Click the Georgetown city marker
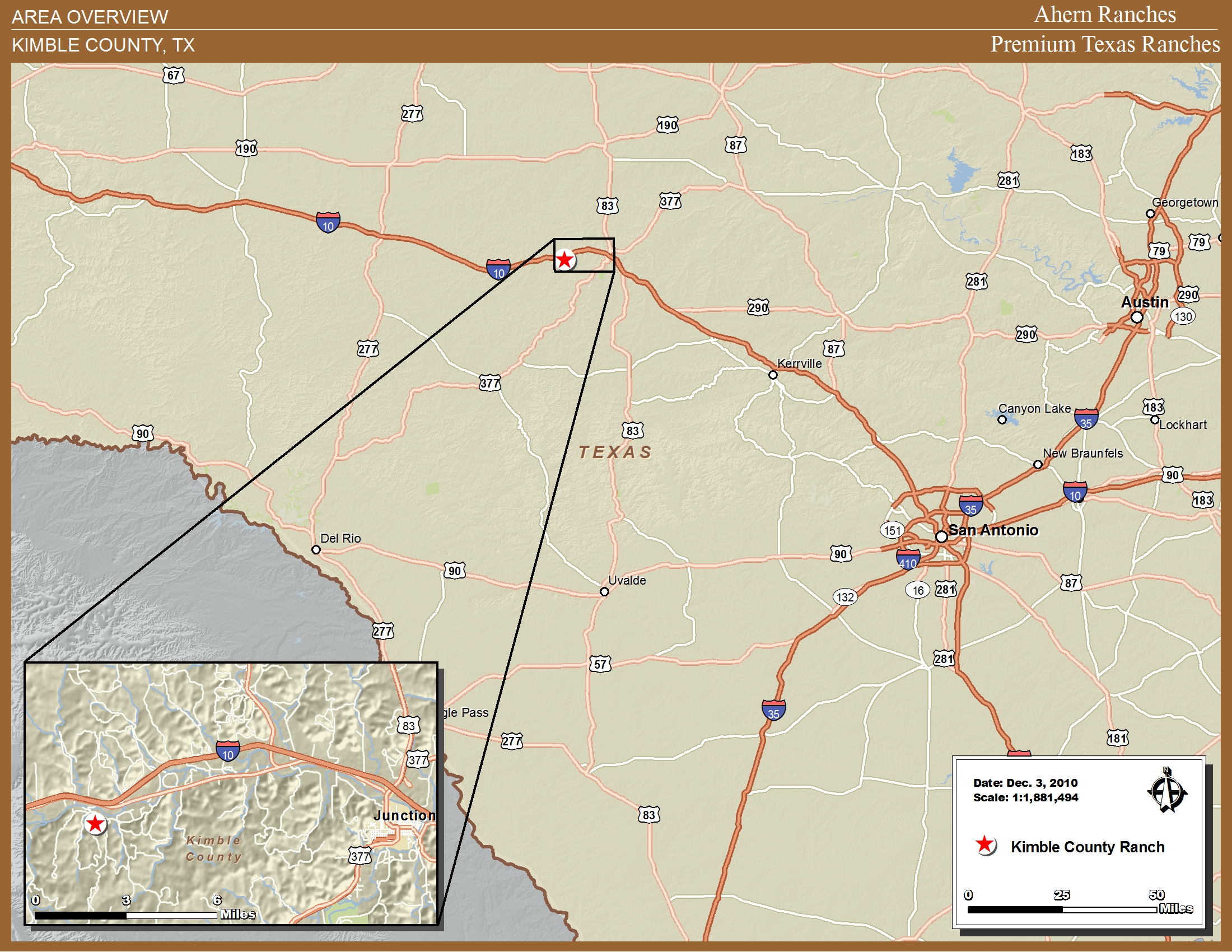 pos(1150,214)
